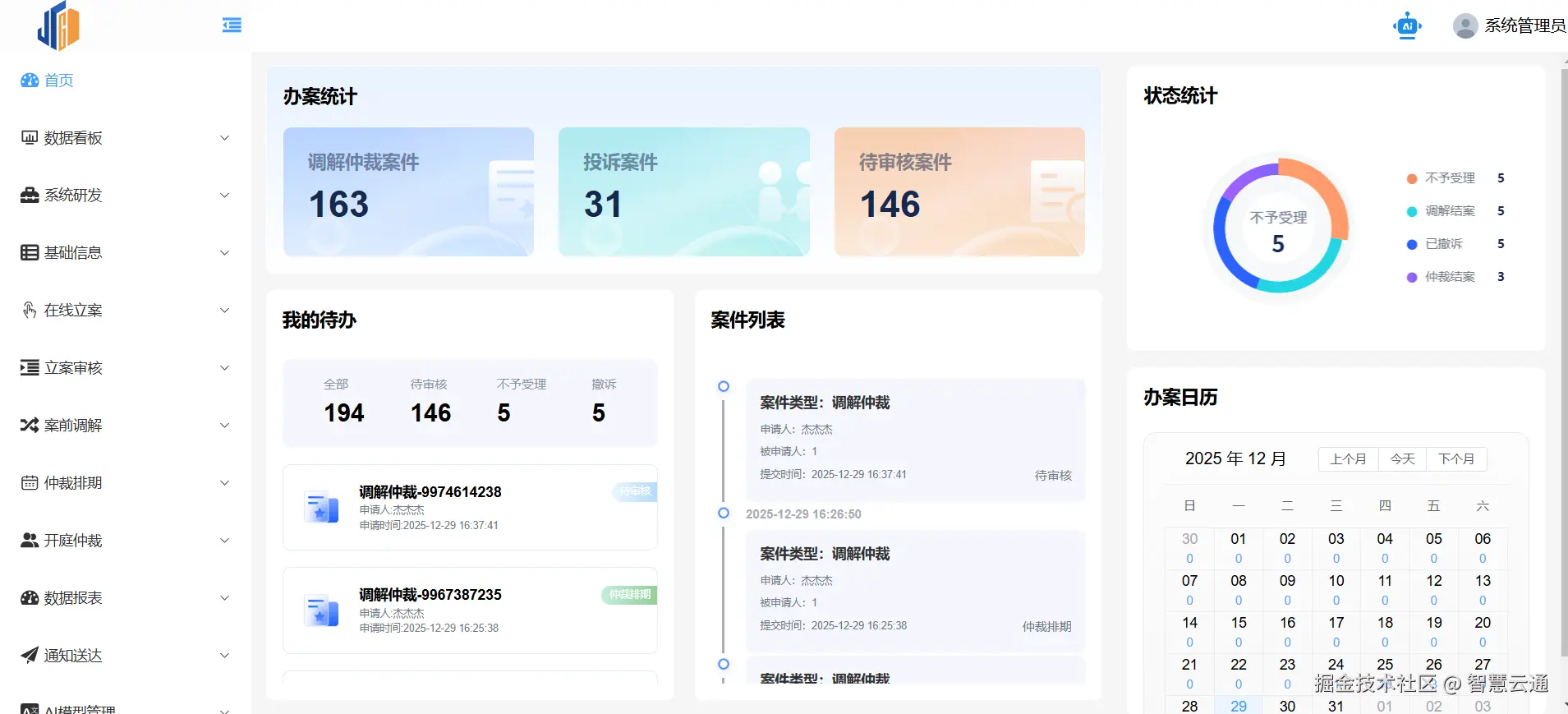The image size is (1568, 714).
Task: Expand the 数据报表 menu chevron
Action: pyautogui.click(x=225, y=598)
